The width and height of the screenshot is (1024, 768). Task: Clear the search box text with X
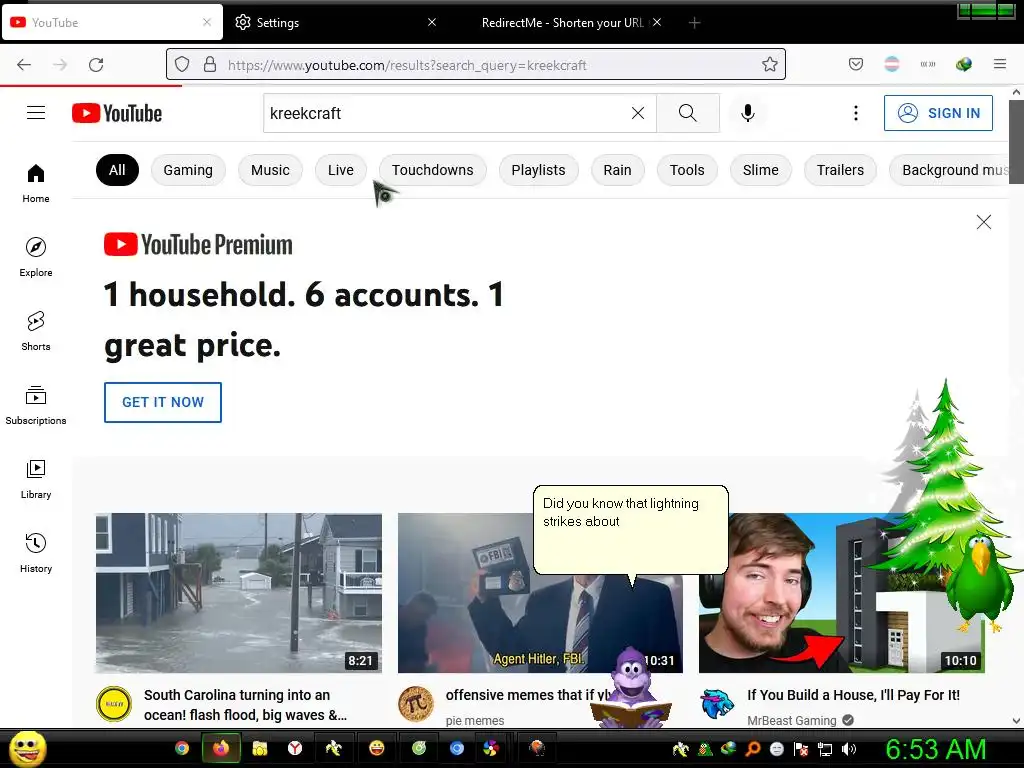coord(638,113)
